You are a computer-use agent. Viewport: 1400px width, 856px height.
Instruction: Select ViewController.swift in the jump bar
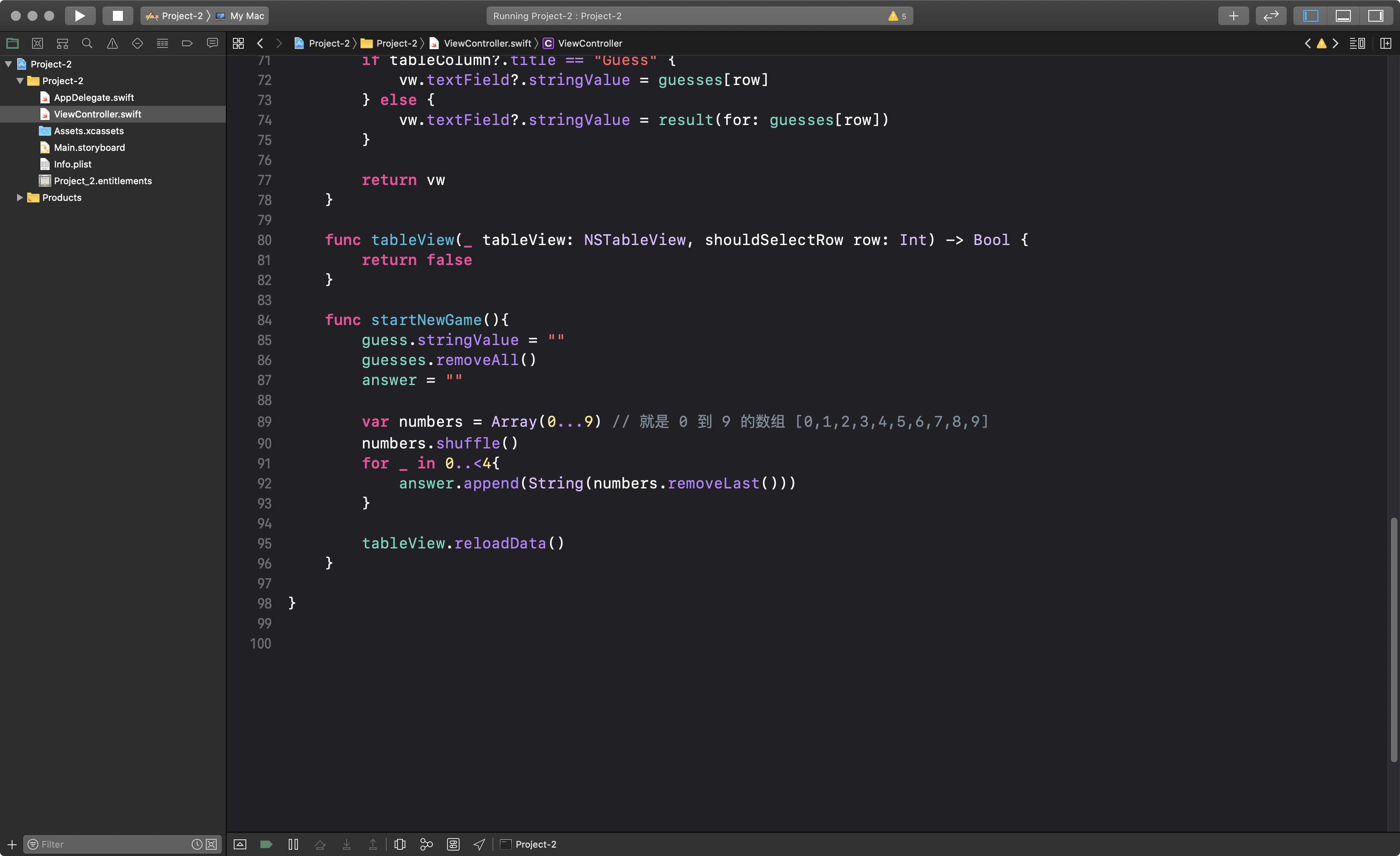pyautogui.click(x=487, y=43)
